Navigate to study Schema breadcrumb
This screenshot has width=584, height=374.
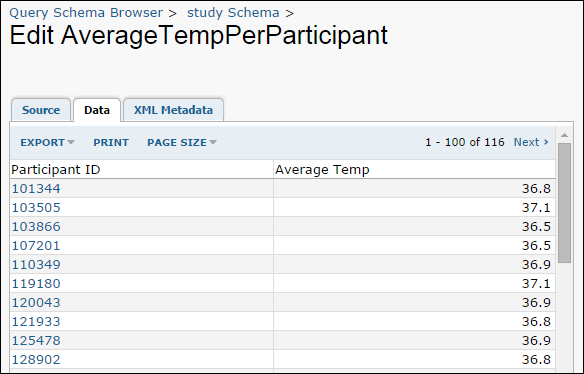tap(233, 13)
